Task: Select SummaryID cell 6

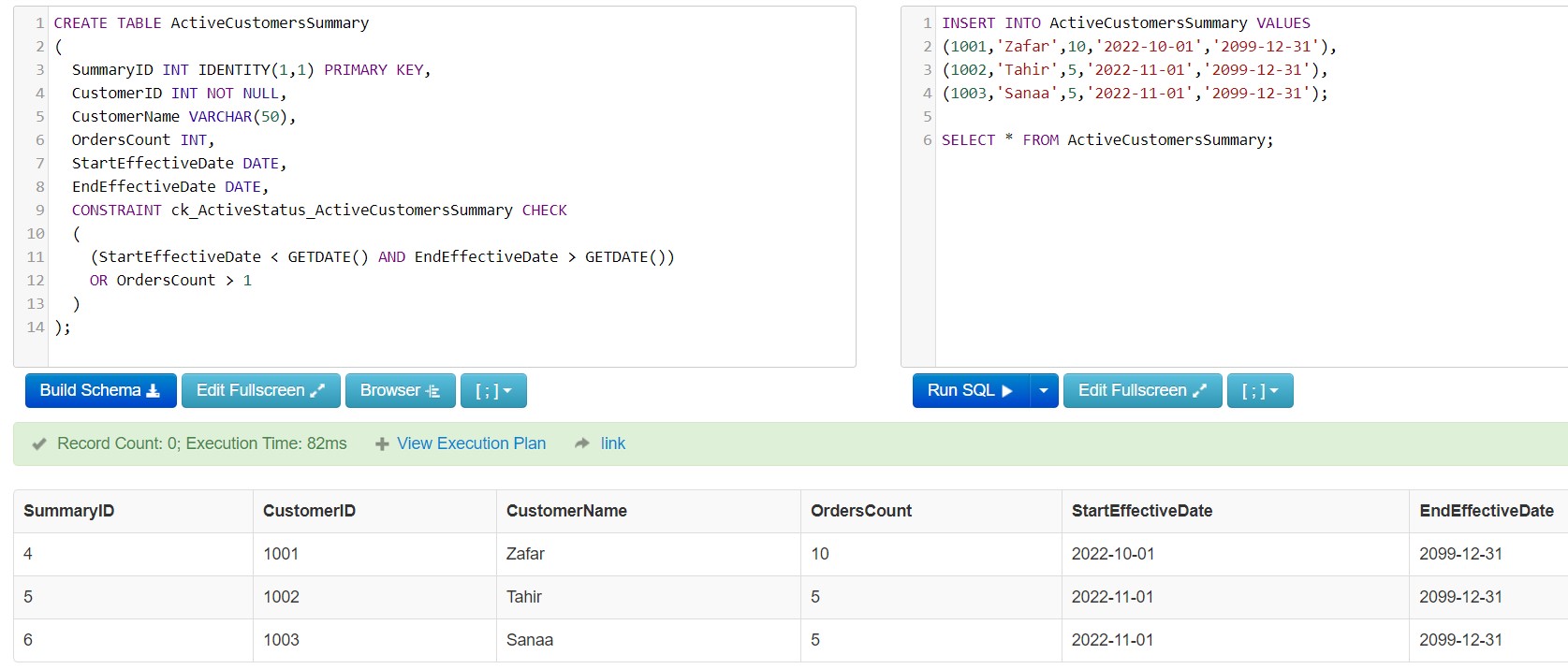Action: point(133,640)
